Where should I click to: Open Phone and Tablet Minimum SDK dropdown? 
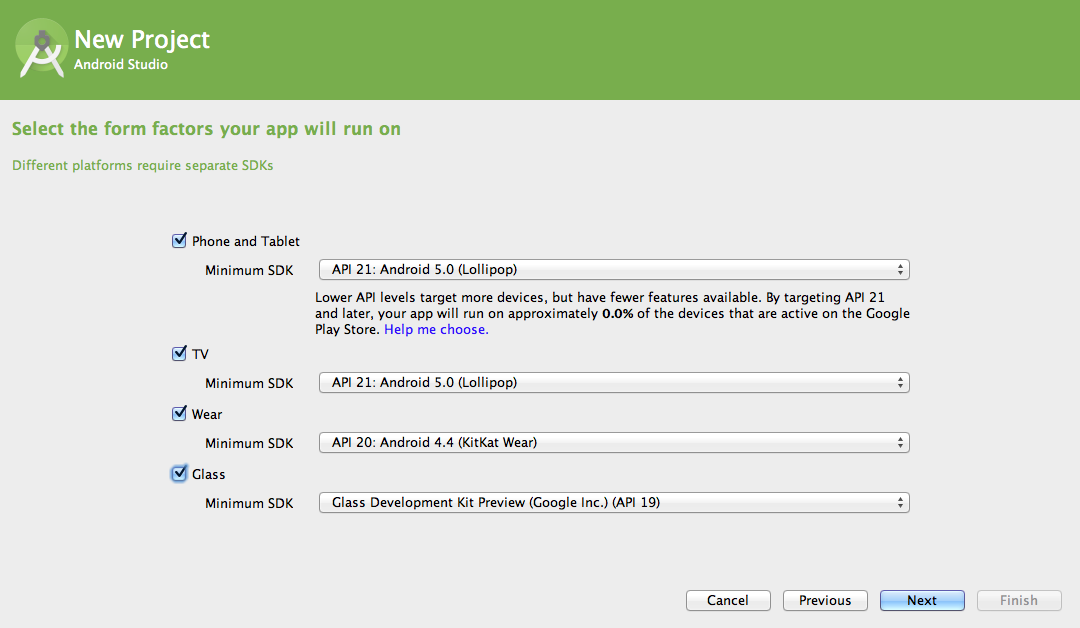coord(613,270)
